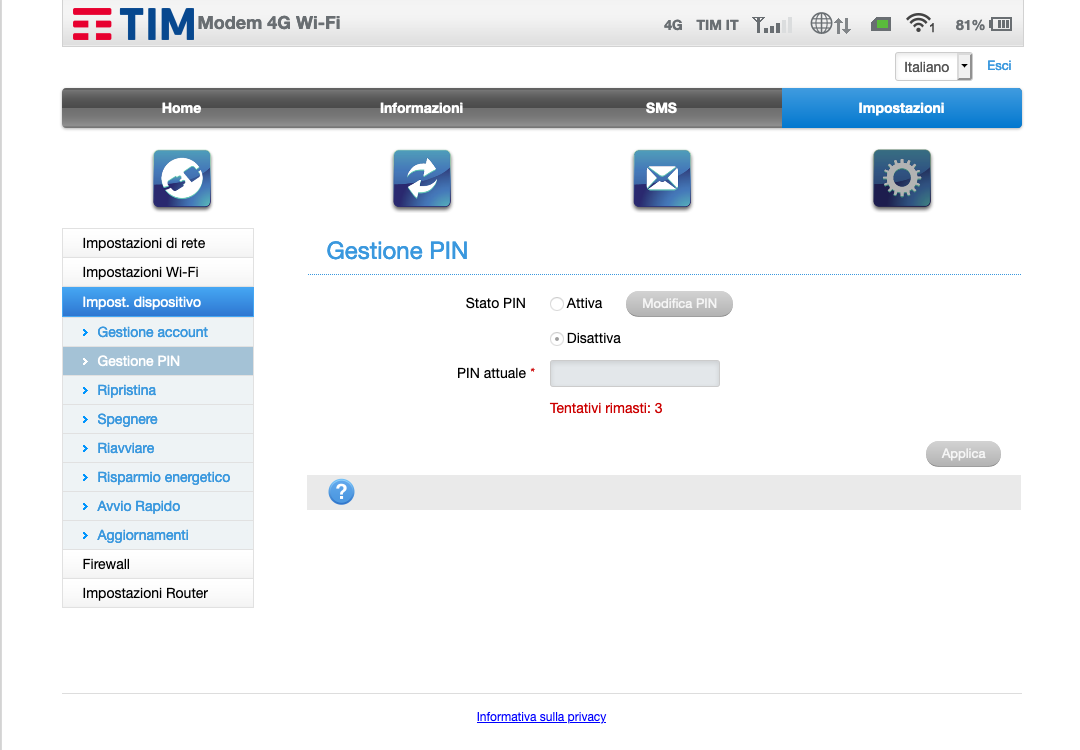Select the Attiva PIN radio button
This screenshot has width=1080, height=750.
click(557, 304)
